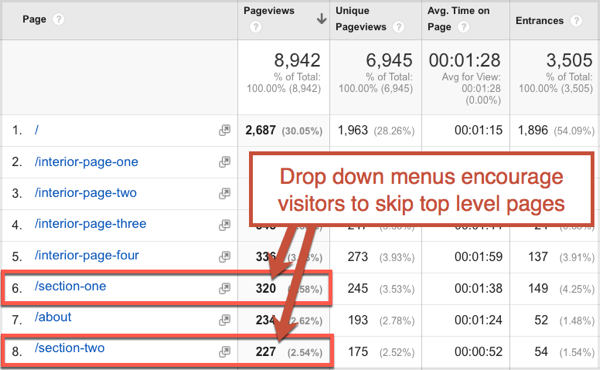The height and width of the screenshot is (370, 600).
Task: Click the help icon beside Unique Pageviews
Action: tap(399, 27)
